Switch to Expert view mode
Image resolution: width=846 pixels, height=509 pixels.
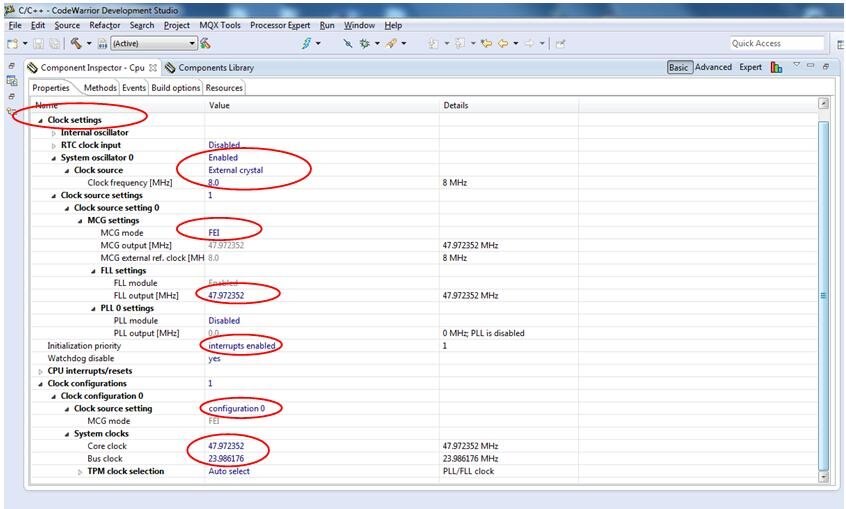coord(750,68)
